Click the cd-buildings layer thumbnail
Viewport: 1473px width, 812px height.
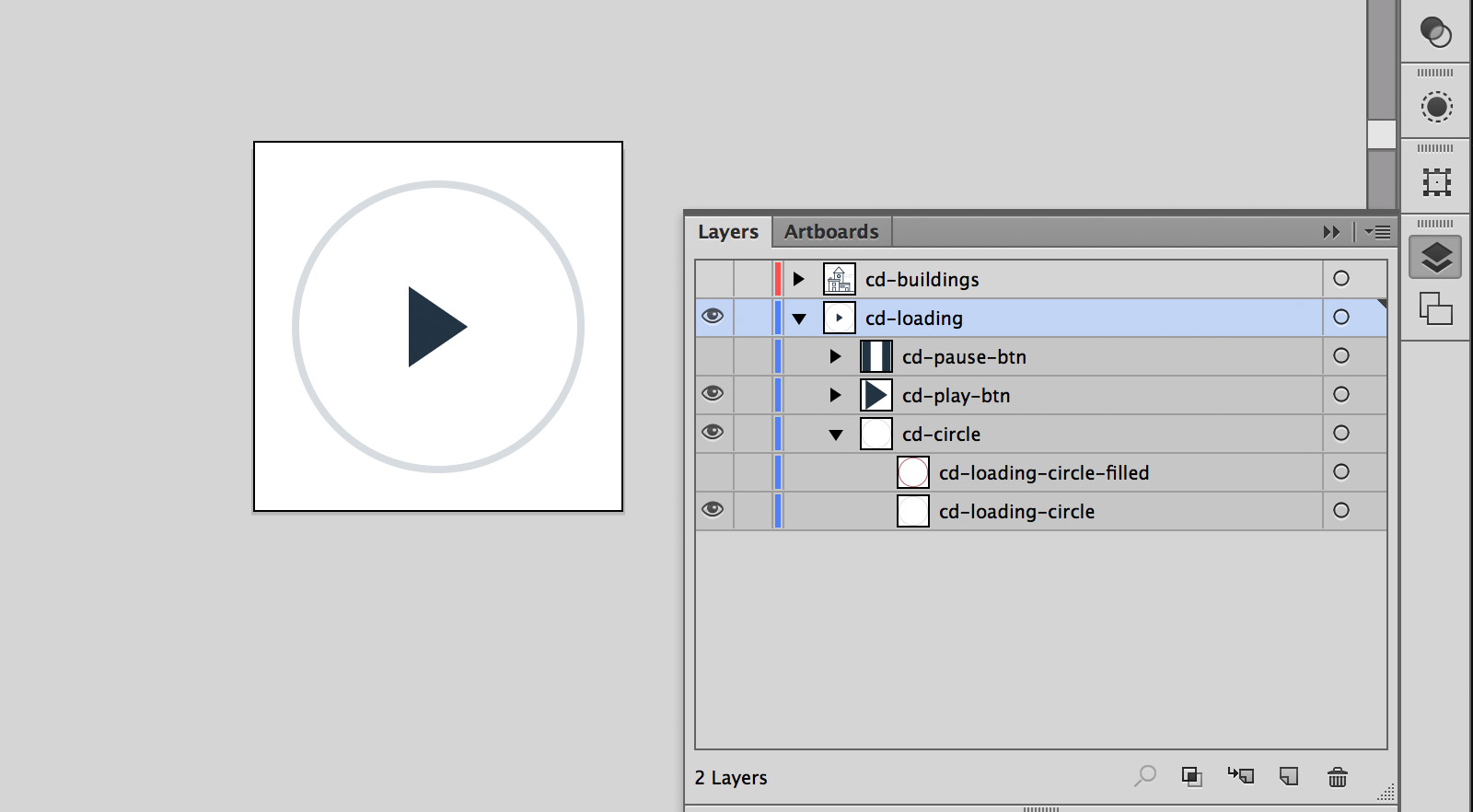click(839, 279)
